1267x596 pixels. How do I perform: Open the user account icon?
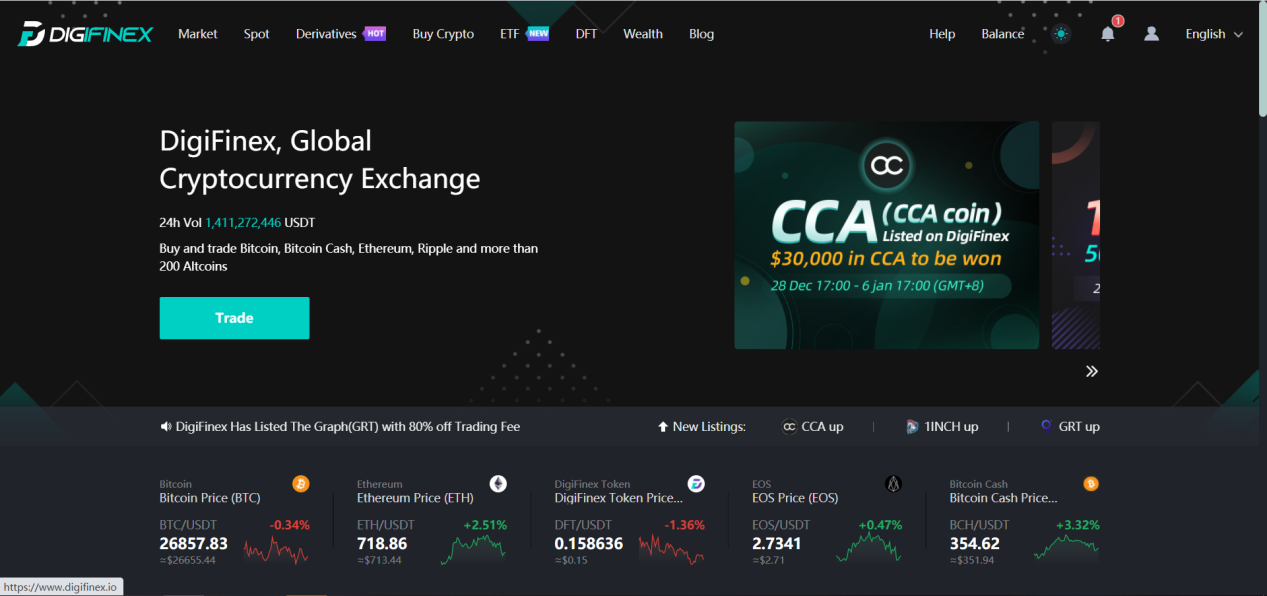click(x=1151, y=34)
